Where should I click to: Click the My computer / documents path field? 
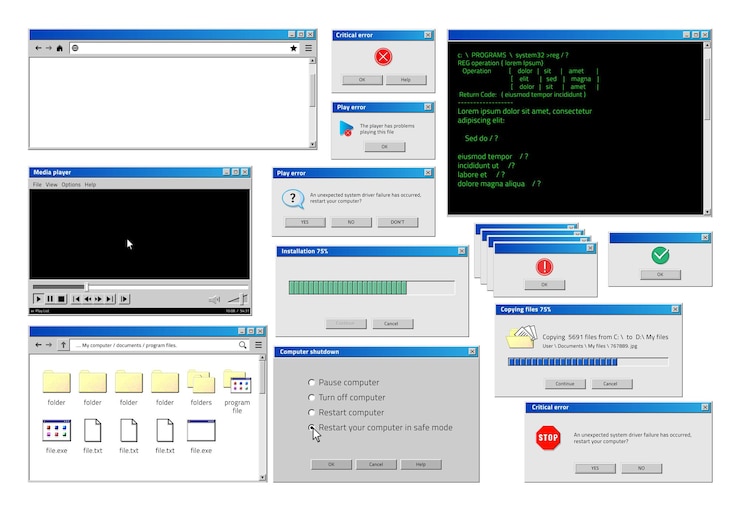160,345
